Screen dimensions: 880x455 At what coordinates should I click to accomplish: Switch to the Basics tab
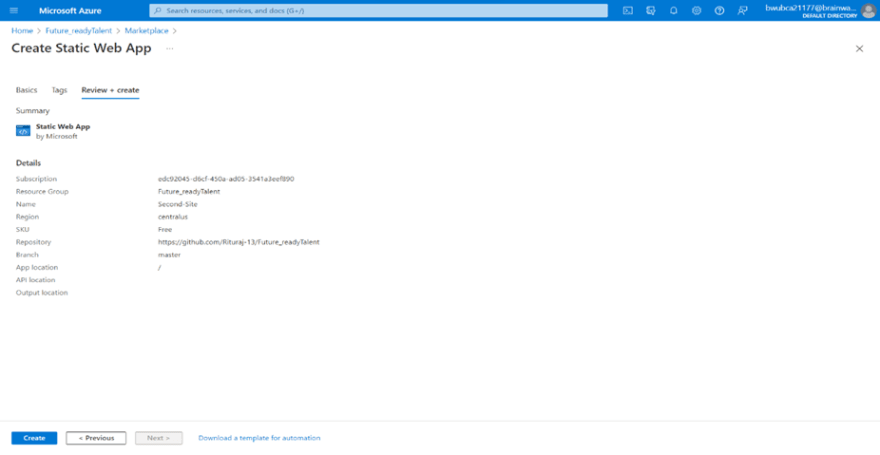click(x=26, y=90)
